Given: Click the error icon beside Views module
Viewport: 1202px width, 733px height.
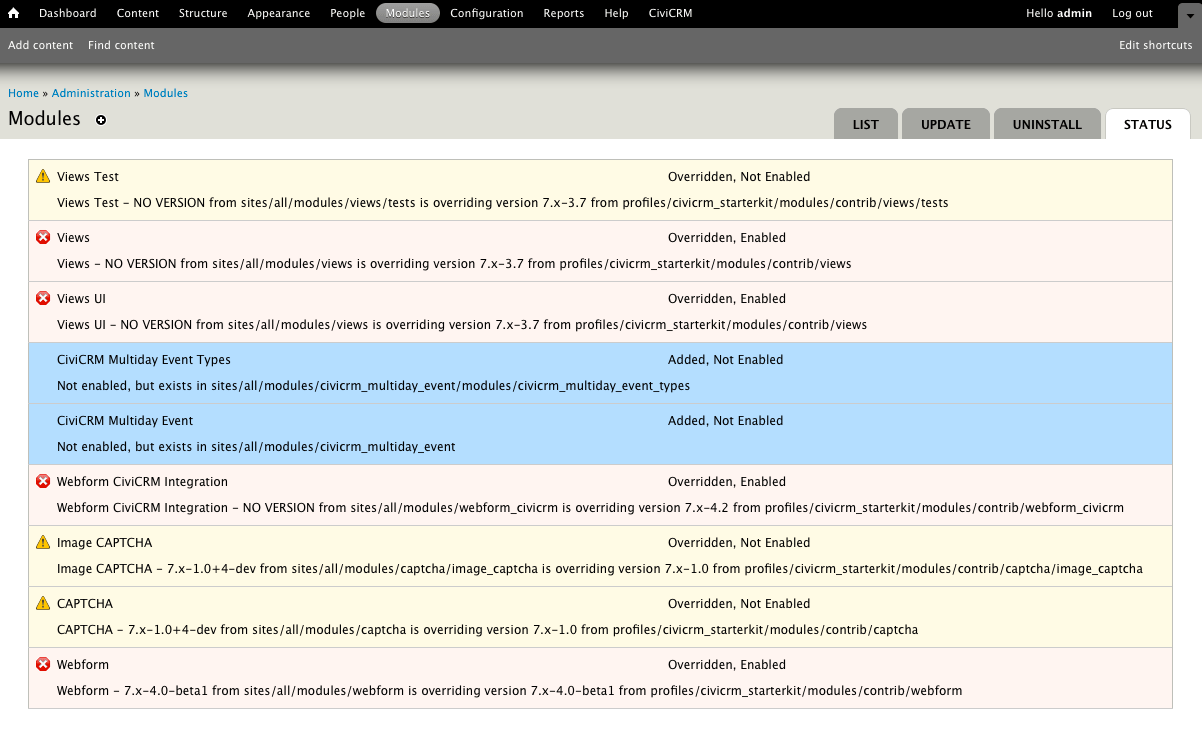Looking at the screenshot, I should [42, 237].
